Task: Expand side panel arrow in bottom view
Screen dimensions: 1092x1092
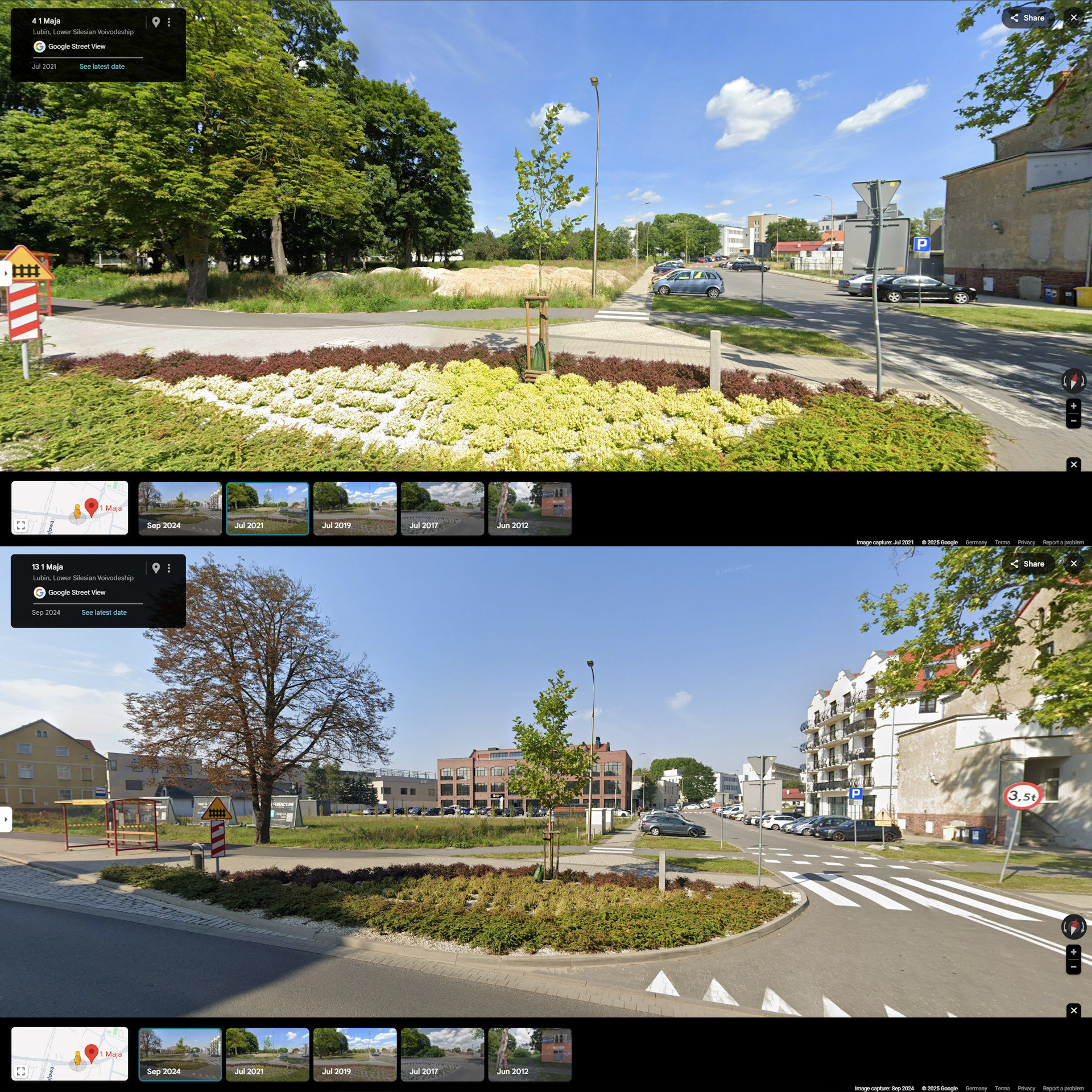Action: tap(6, 819)
